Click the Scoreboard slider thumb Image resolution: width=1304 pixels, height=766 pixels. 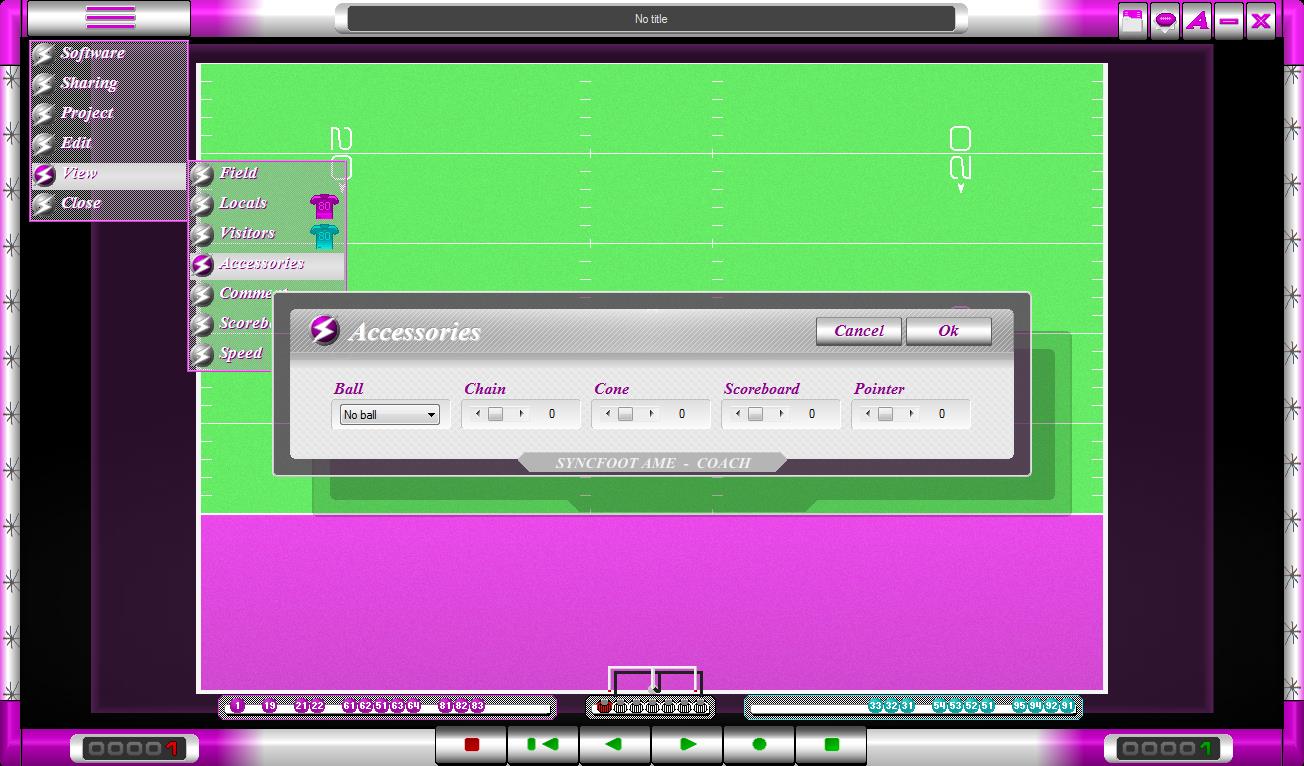pyautogui.click(x=755, y=414)
